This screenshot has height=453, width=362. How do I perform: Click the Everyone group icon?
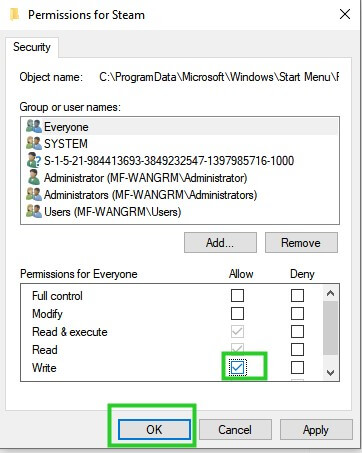click(34, 127)
